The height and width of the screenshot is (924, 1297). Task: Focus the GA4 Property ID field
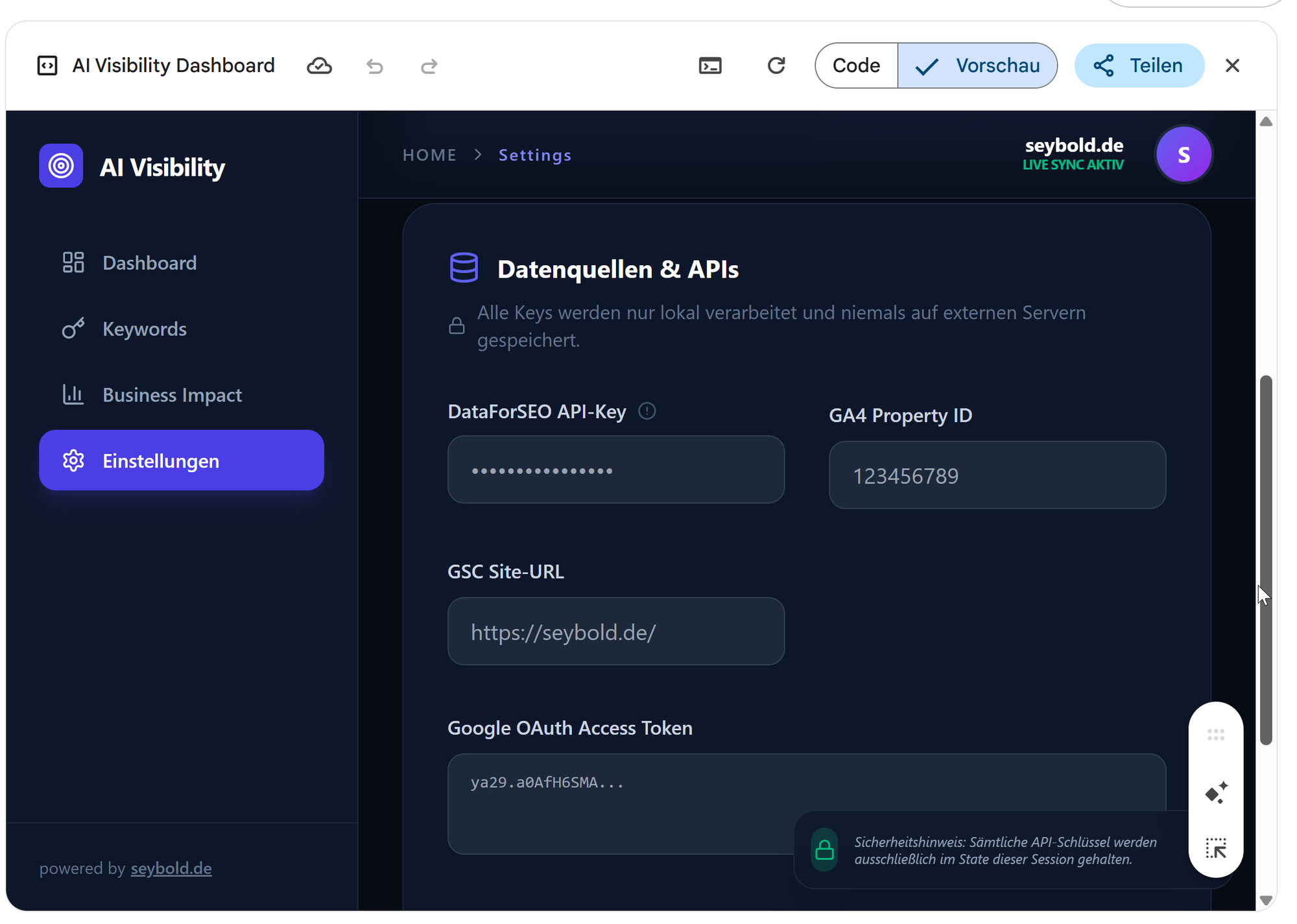(997, 475)
